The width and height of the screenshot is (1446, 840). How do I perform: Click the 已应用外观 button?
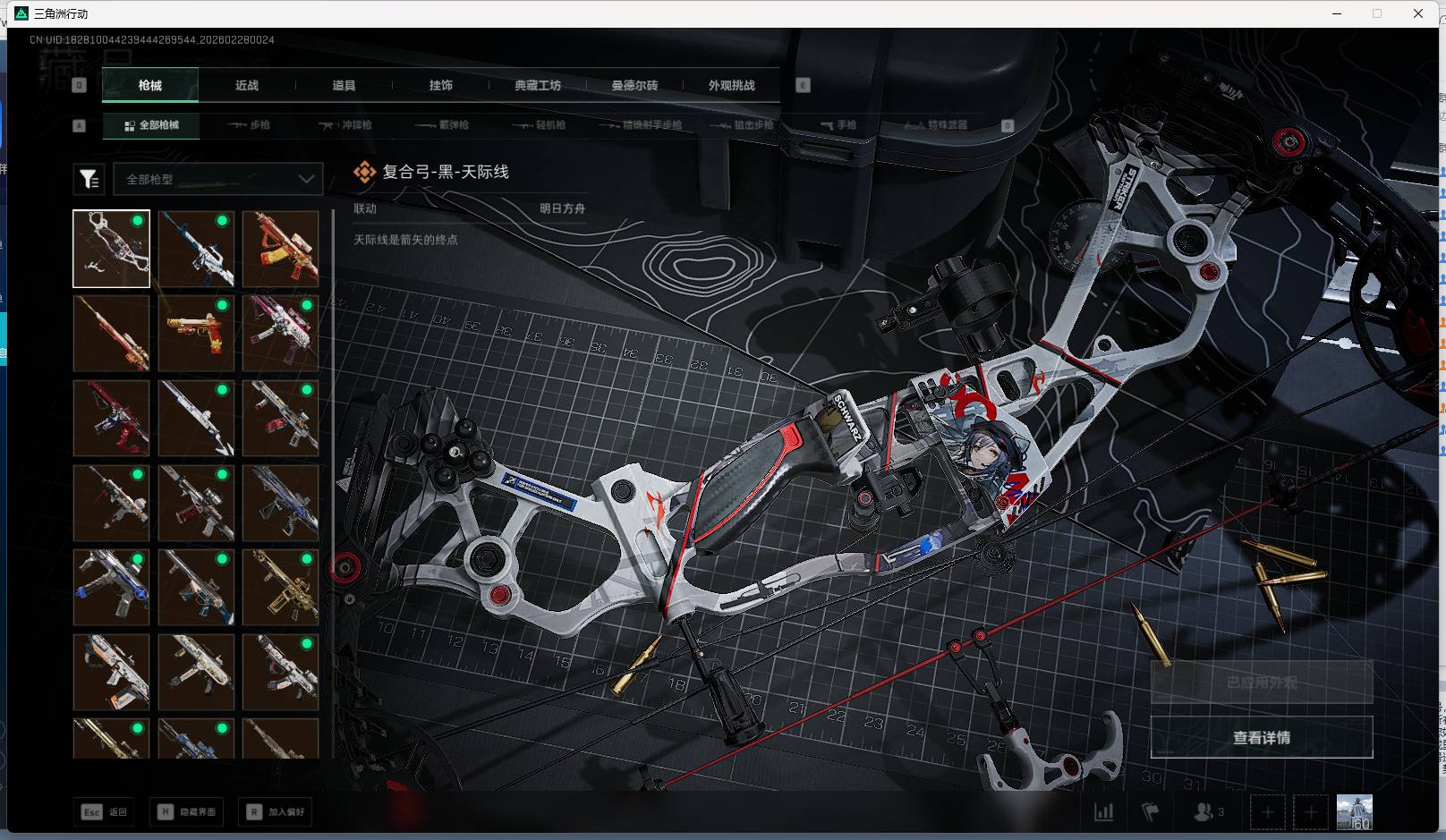coord(1262,683)
